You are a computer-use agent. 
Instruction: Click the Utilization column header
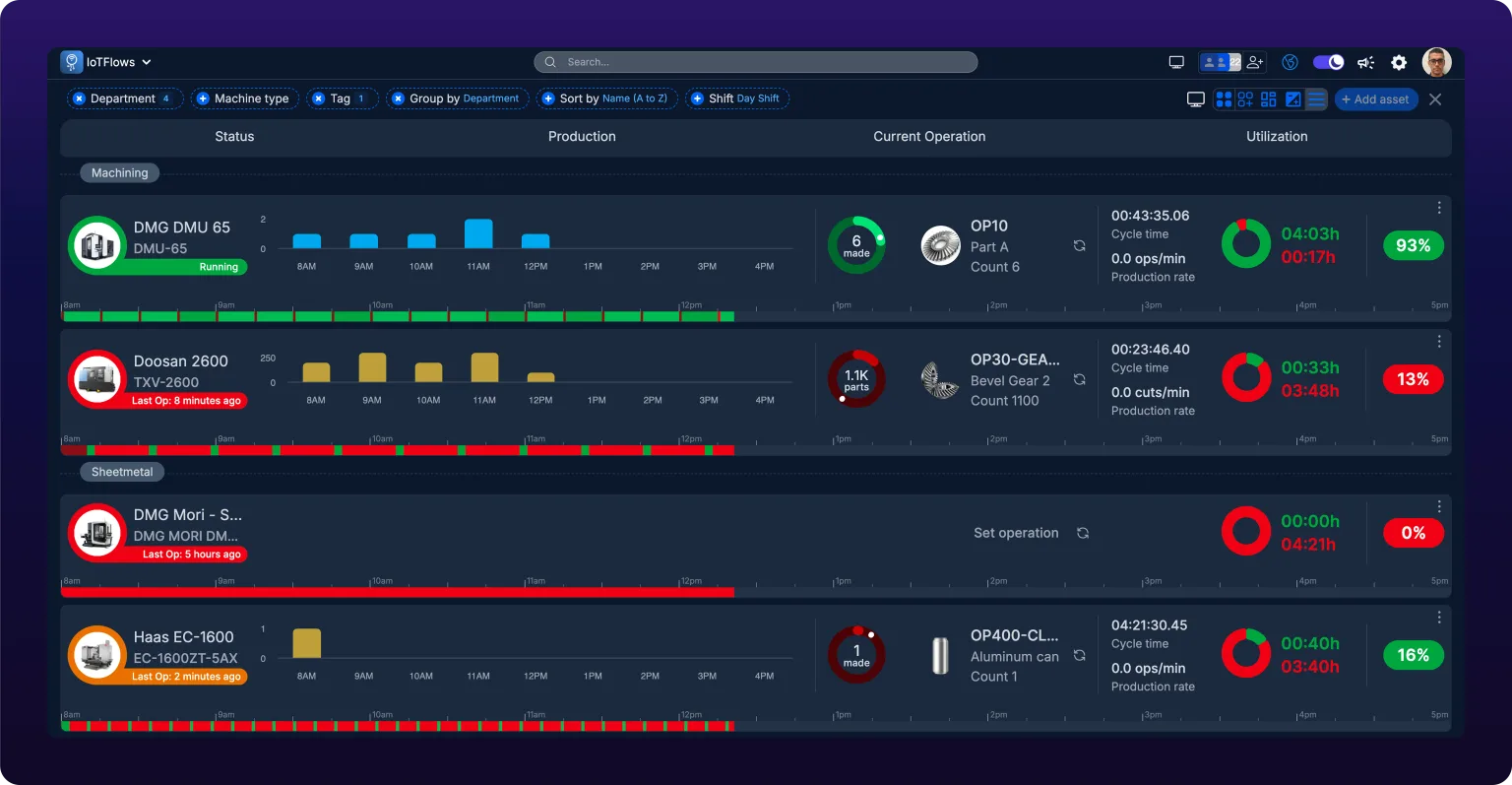(1277, 137)
